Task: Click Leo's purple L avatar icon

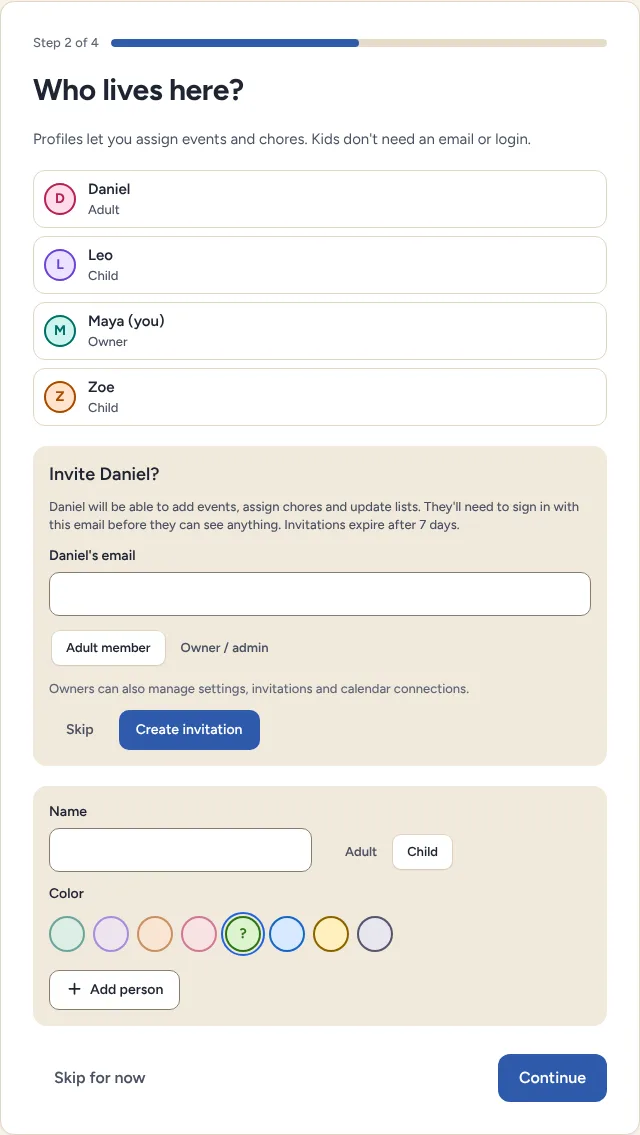Action: (60, 265)
